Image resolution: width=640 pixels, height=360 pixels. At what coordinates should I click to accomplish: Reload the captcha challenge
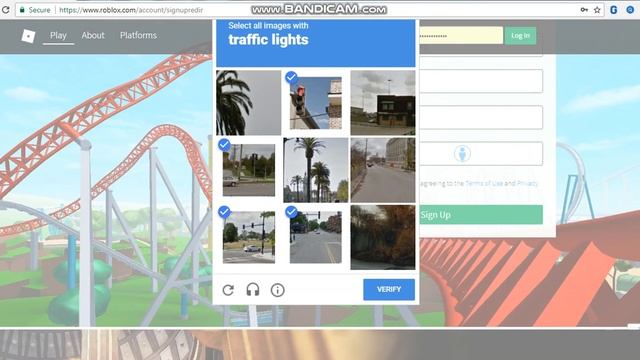coord(228,290)
